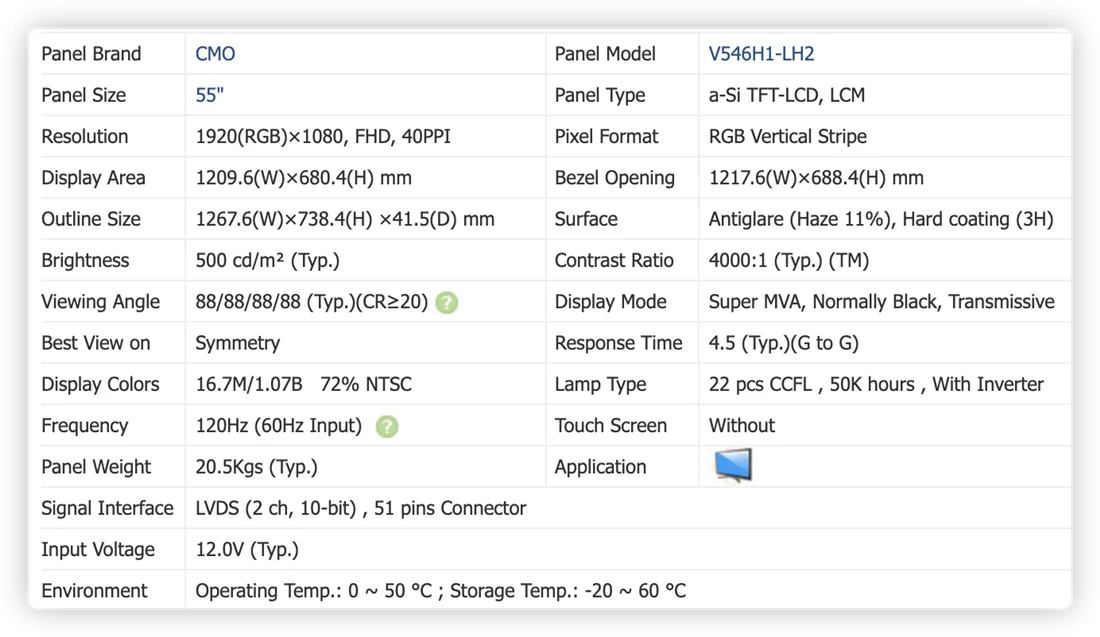Click the help icon beside Viewing Angle

(447, 302)
